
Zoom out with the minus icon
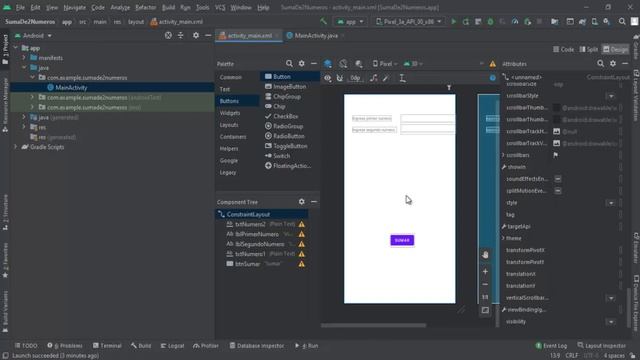(x=485, y=284)
